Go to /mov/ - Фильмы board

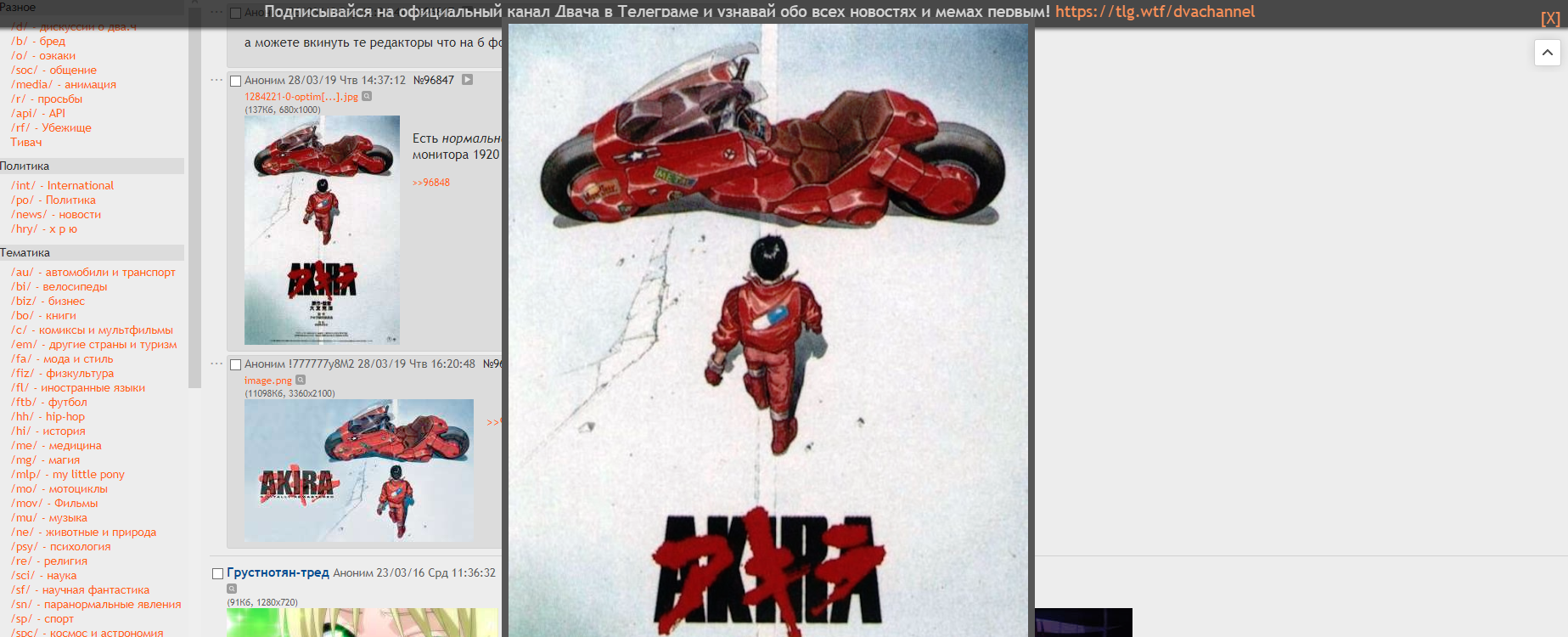point(54,503)
